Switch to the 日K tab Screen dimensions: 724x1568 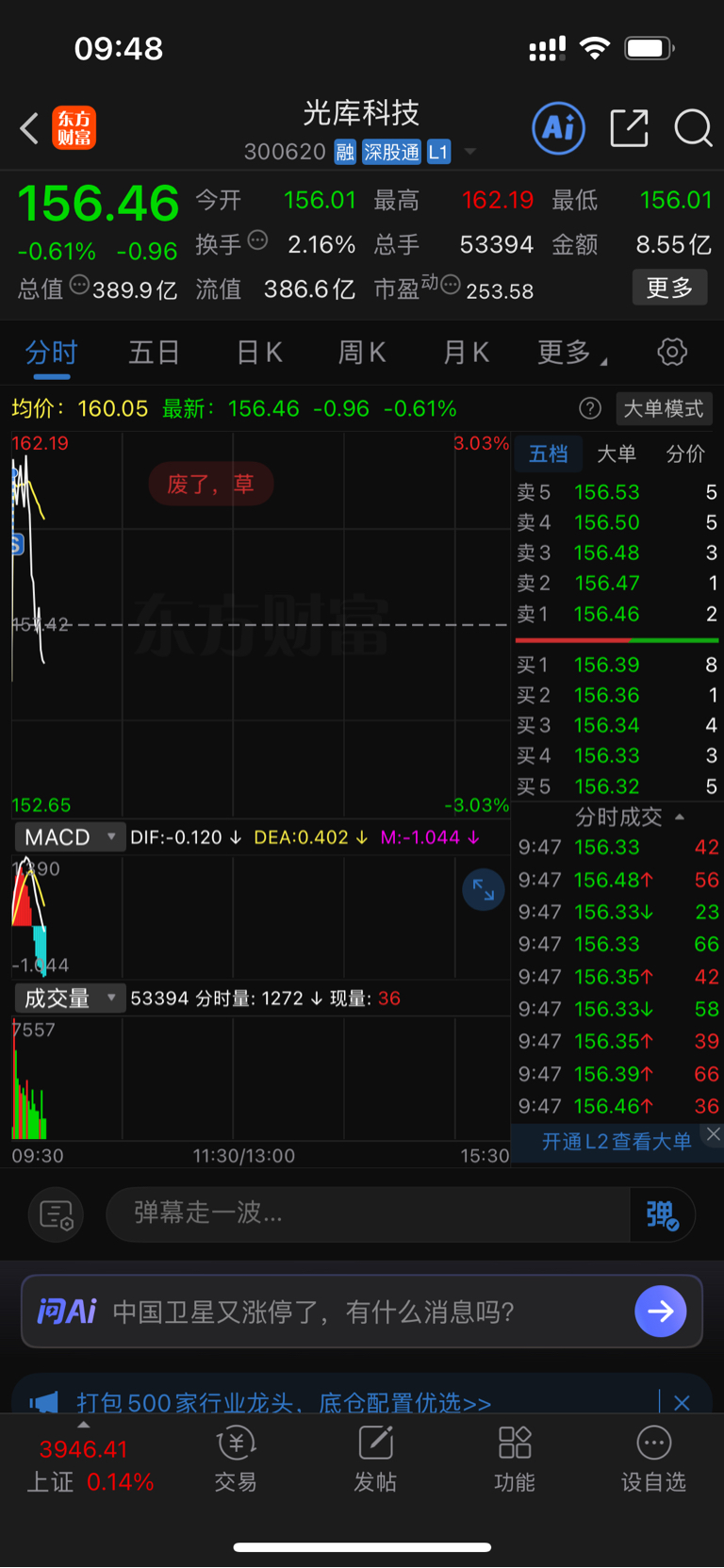click(259, 353)
